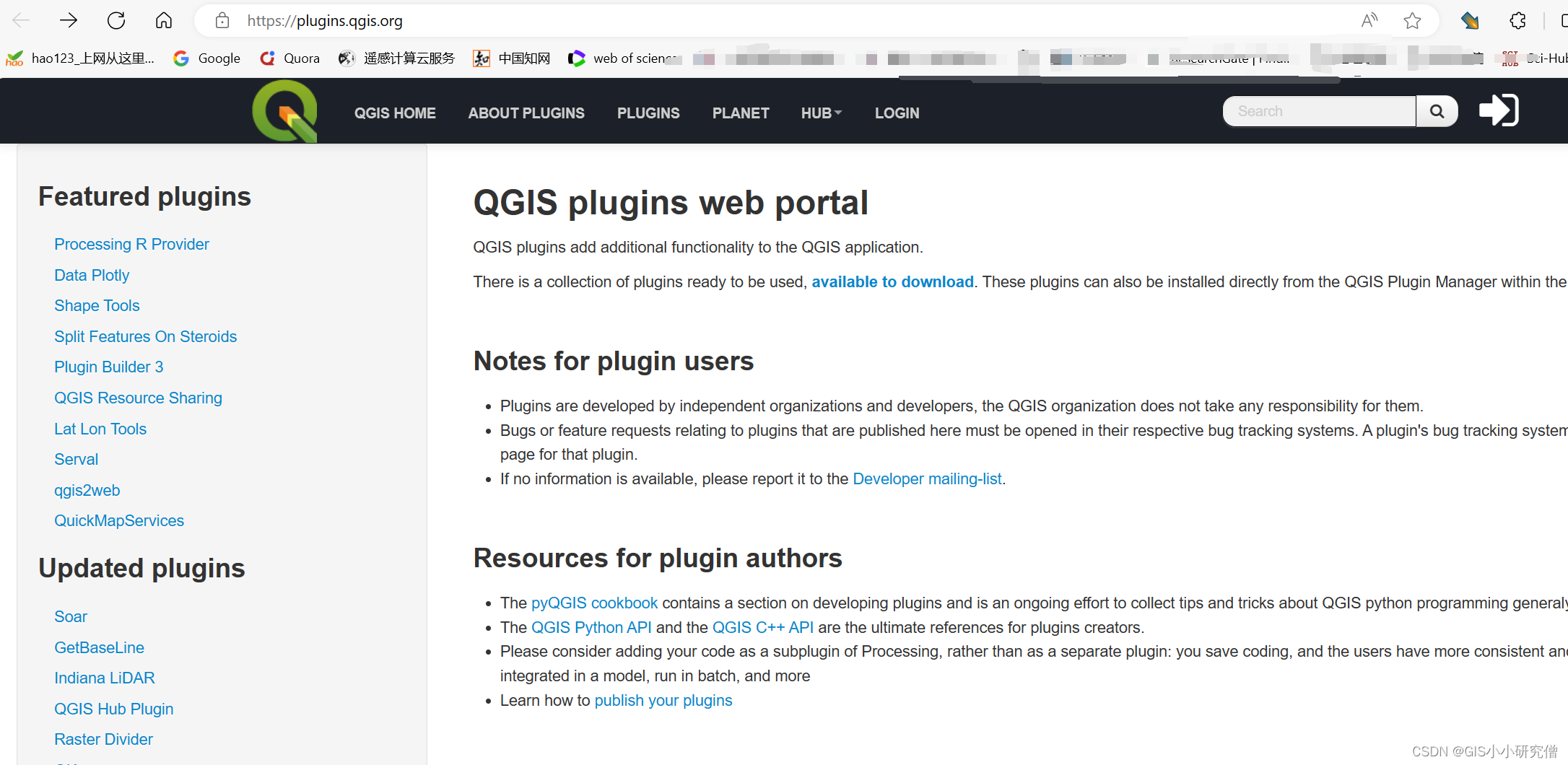Viewport: 1568px width, 765px height.
Task: Add page to favorites with star icon
Action: click(x=1412, y=20)
